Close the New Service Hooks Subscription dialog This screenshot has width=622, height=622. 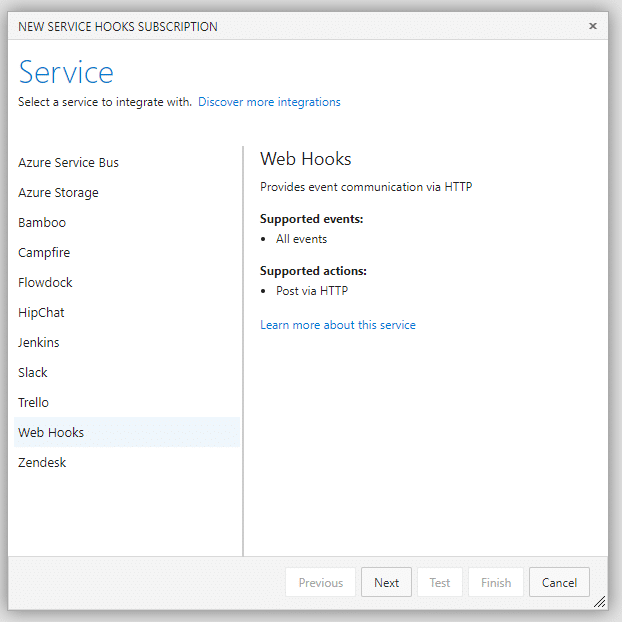[x=593, y=26]
